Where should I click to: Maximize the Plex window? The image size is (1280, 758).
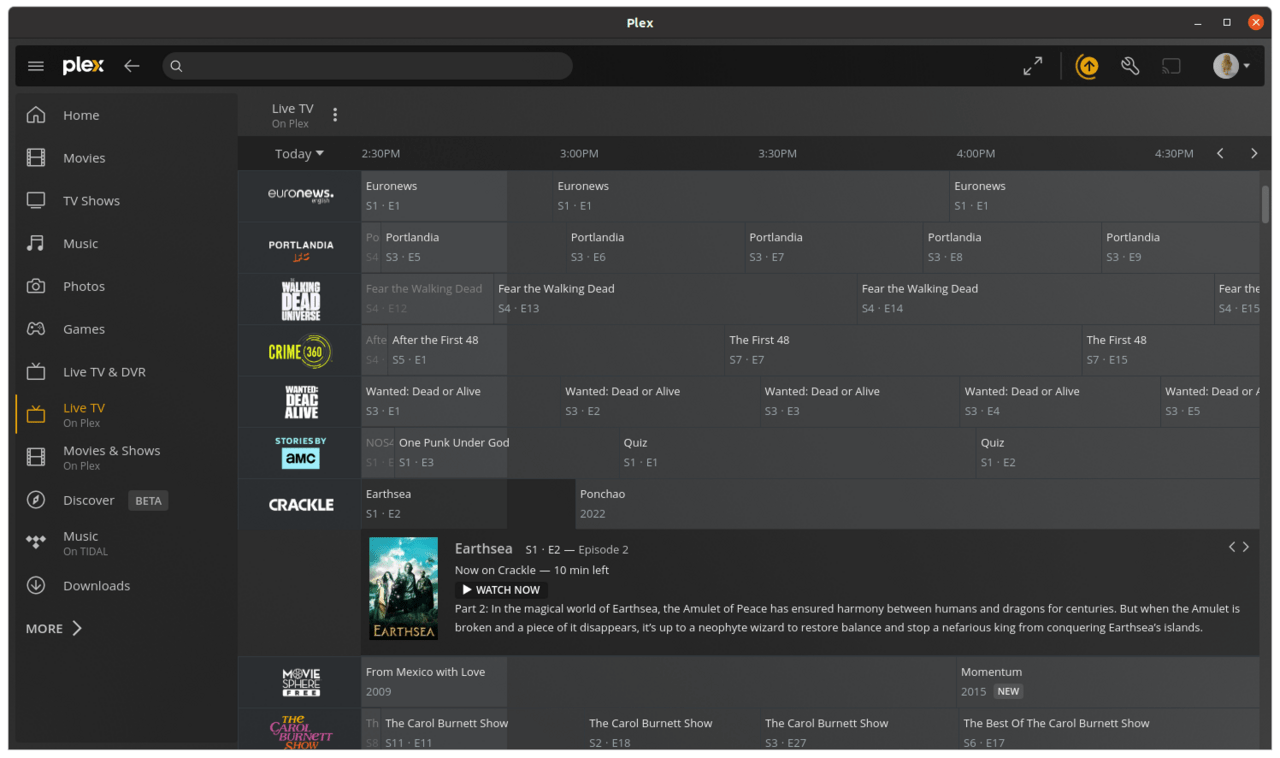[x=1227, y=23]
